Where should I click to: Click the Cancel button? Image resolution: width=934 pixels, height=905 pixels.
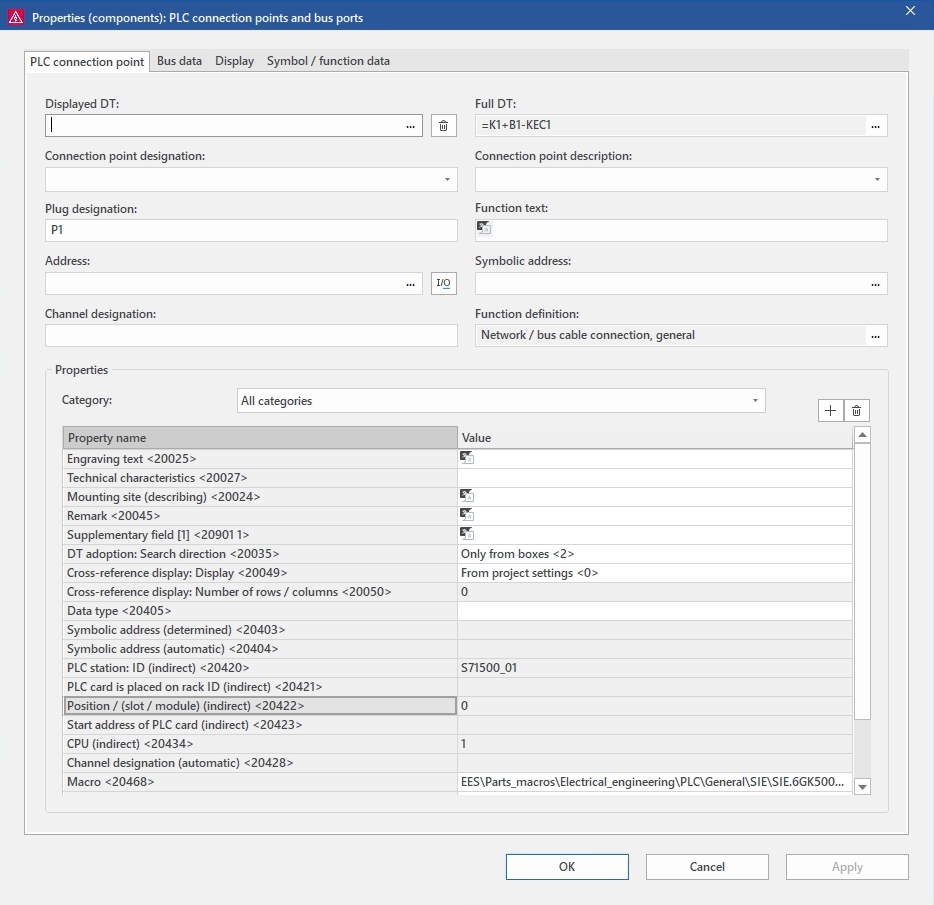(707, 867)
